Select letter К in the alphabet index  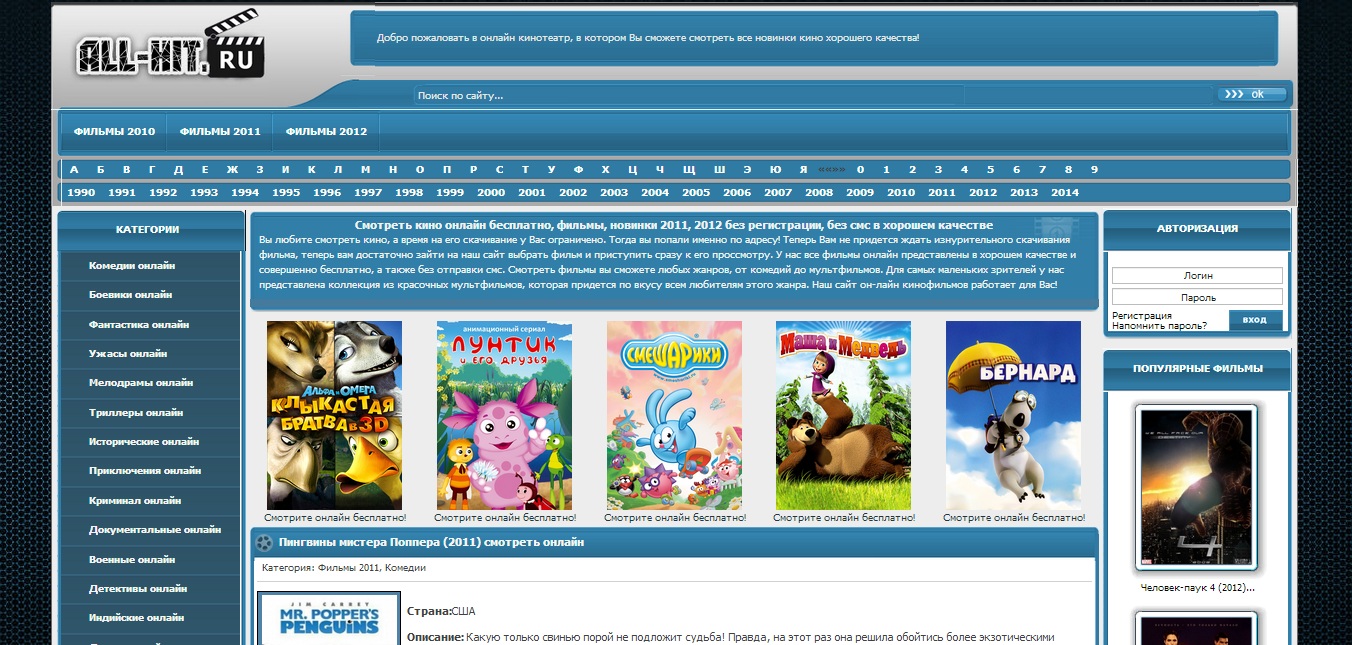point(311,170)
